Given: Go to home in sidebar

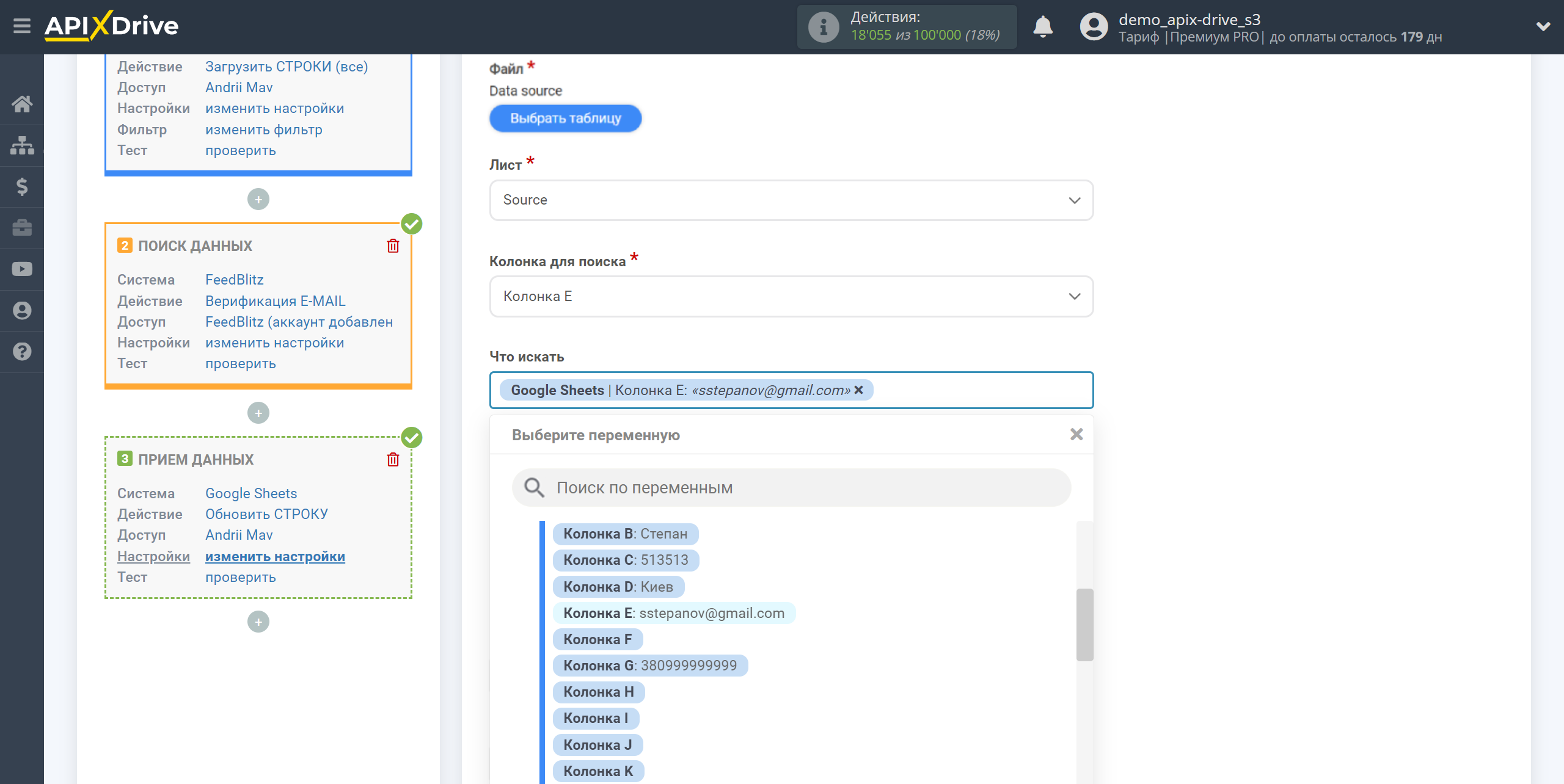Looking at the screenshot, I should point(22,104).
